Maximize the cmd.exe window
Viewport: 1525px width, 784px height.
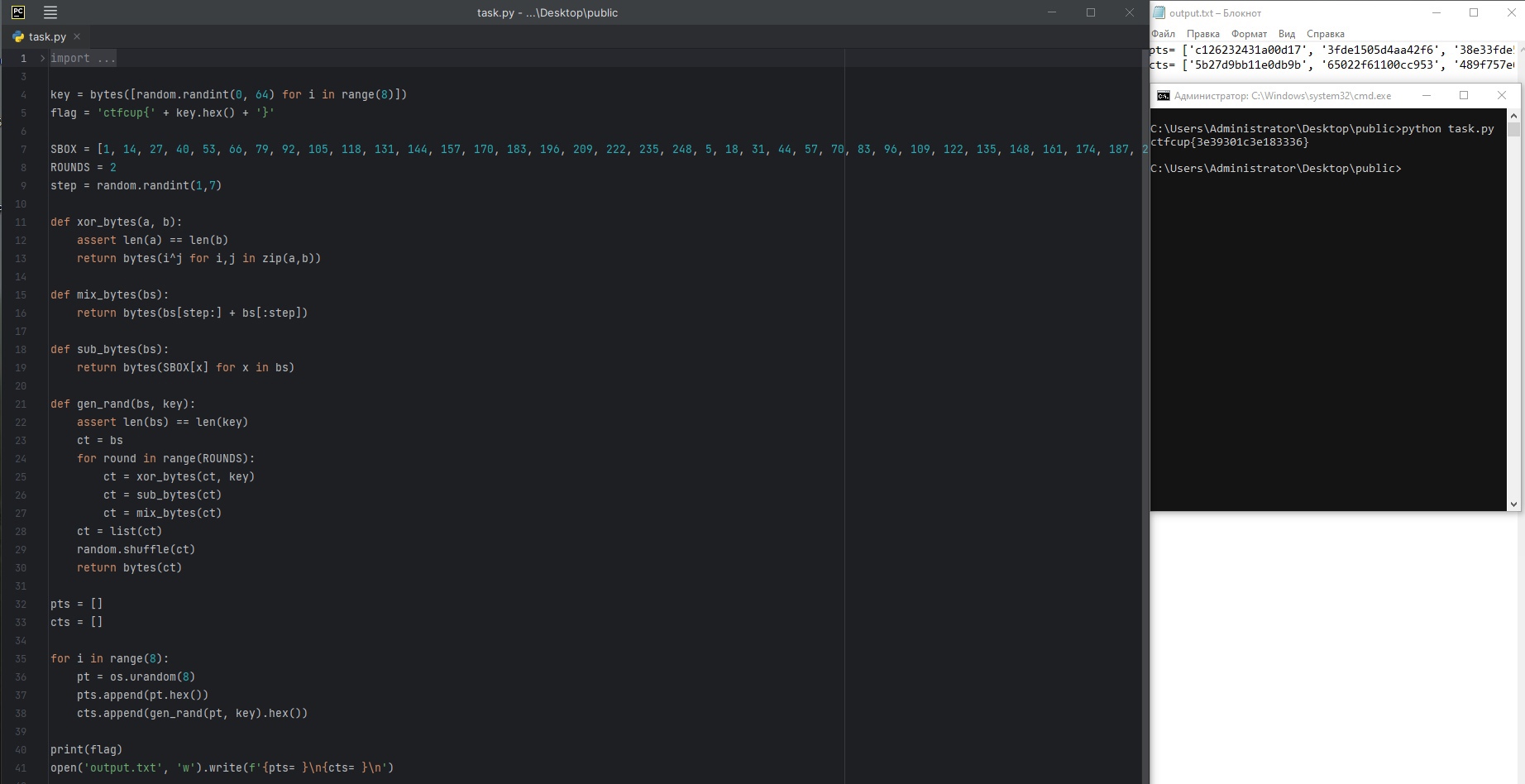point(1464,95)
